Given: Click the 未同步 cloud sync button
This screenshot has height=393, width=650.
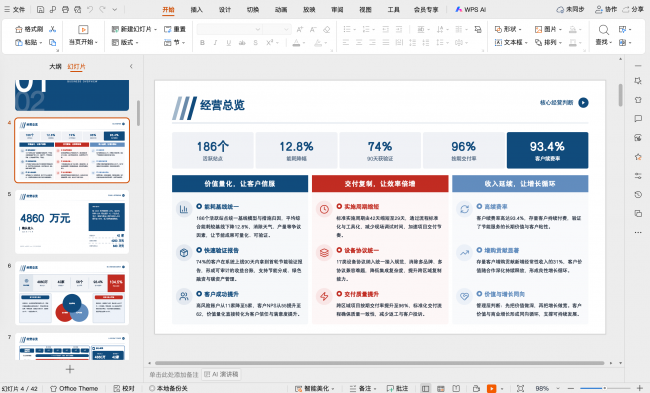Looking at the screenshot, I should (570, 9).
